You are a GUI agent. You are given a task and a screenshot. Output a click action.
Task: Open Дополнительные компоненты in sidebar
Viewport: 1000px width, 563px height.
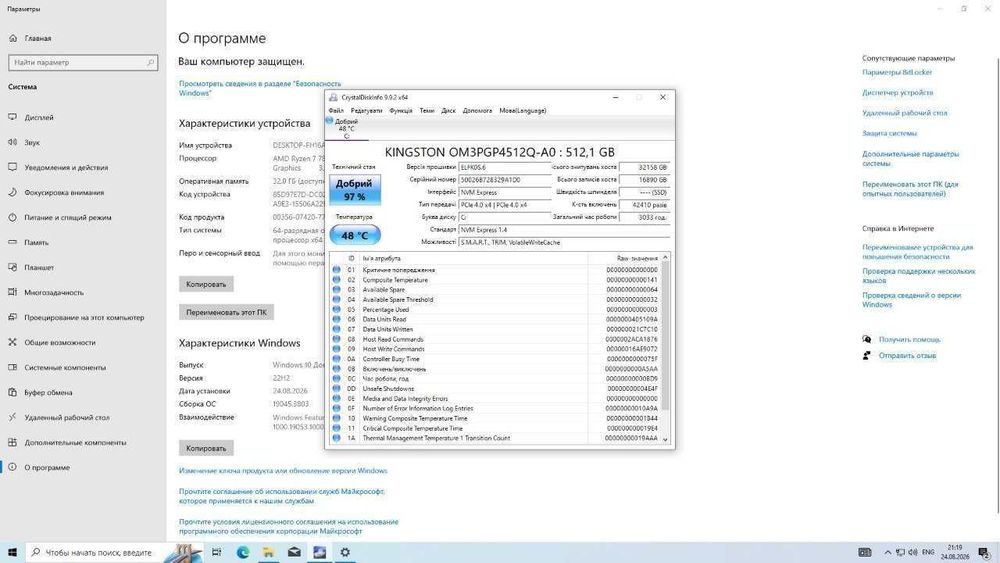pyautogui.click(x=75, y=442)
